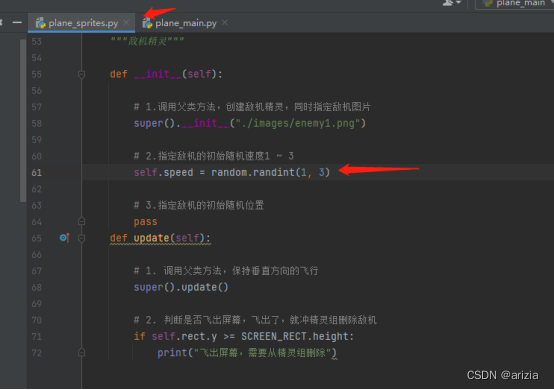Click the comment at line 70 about 判断是否飞出屏幕
The height and width of the screenshot is (390, 554).
255,320
